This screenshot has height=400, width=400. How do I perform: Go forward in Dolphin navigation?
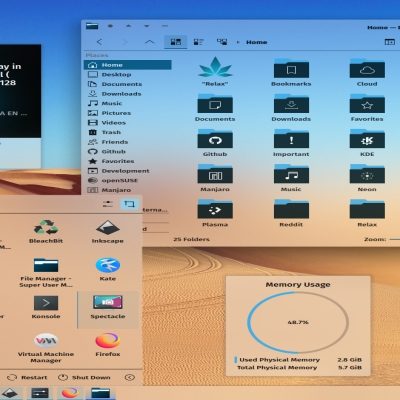point(125,42)
